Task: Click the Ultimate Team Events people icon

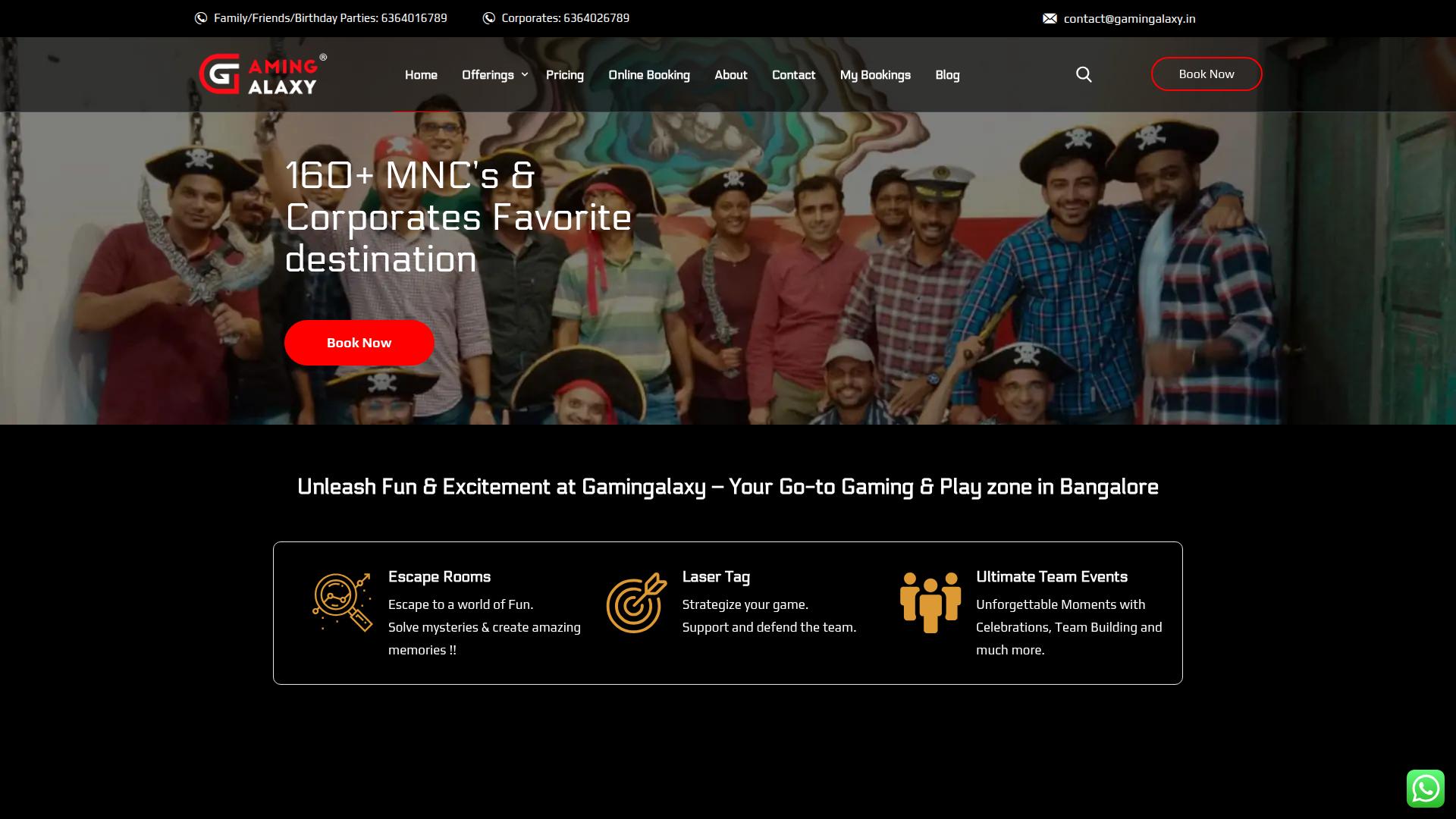Action: pyautogui.click(x=930, y=603)
